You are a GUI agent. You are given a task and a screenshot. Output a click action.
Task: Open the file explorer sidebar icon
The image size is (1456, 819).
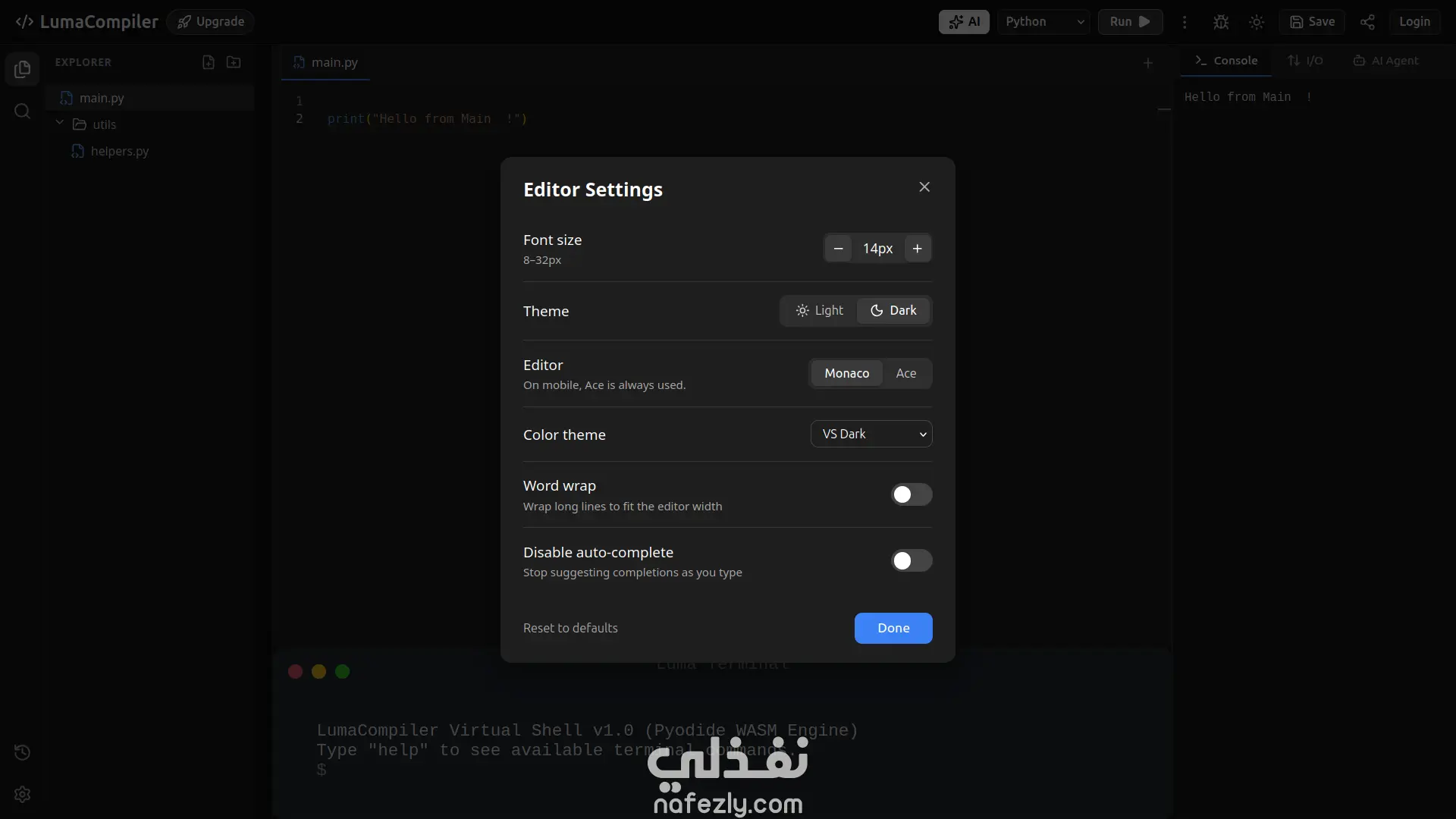[22, 69]
